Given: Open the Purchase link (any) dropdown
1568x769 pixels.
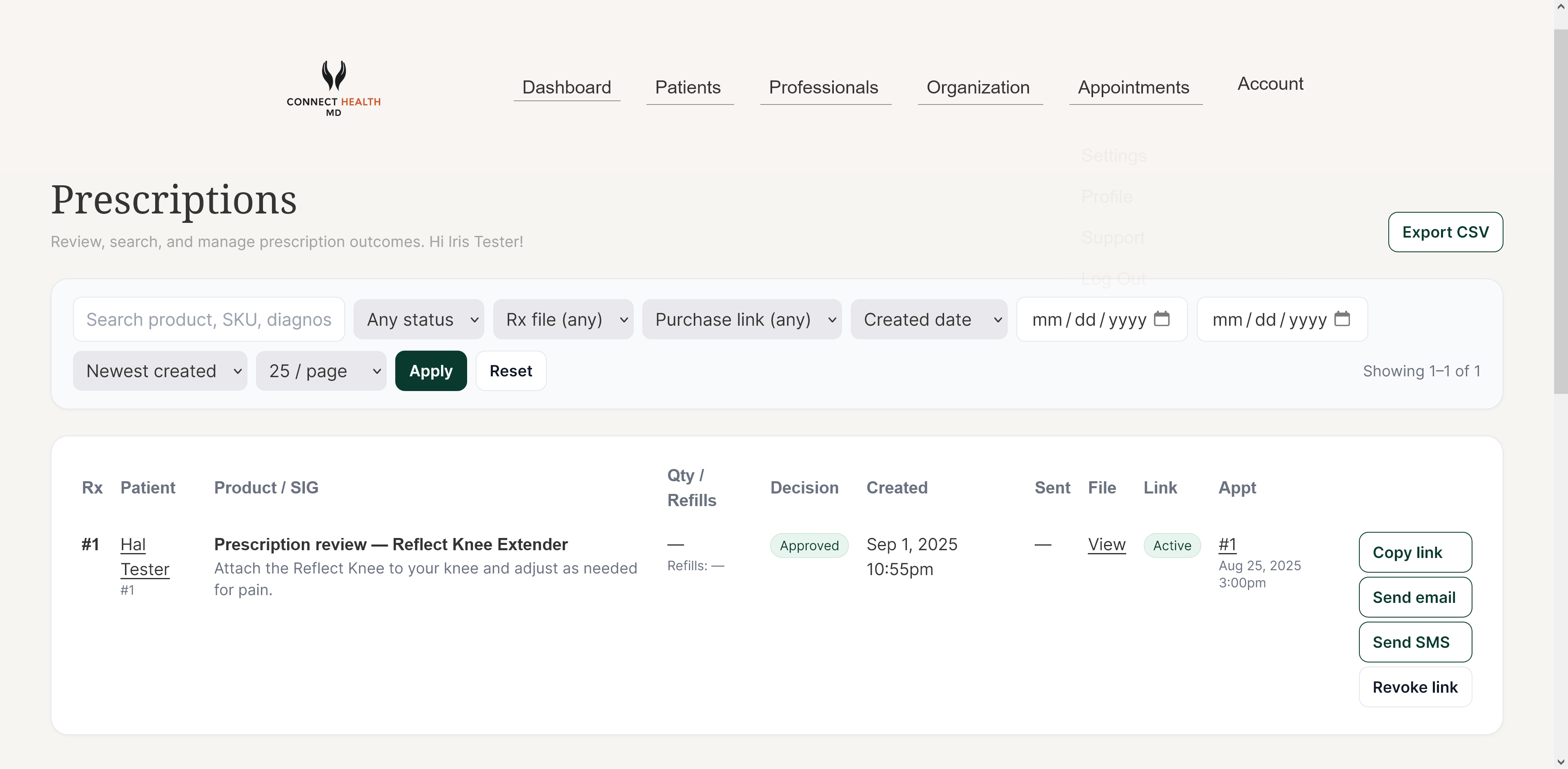Looking at the screenshot, I should 742,319.
